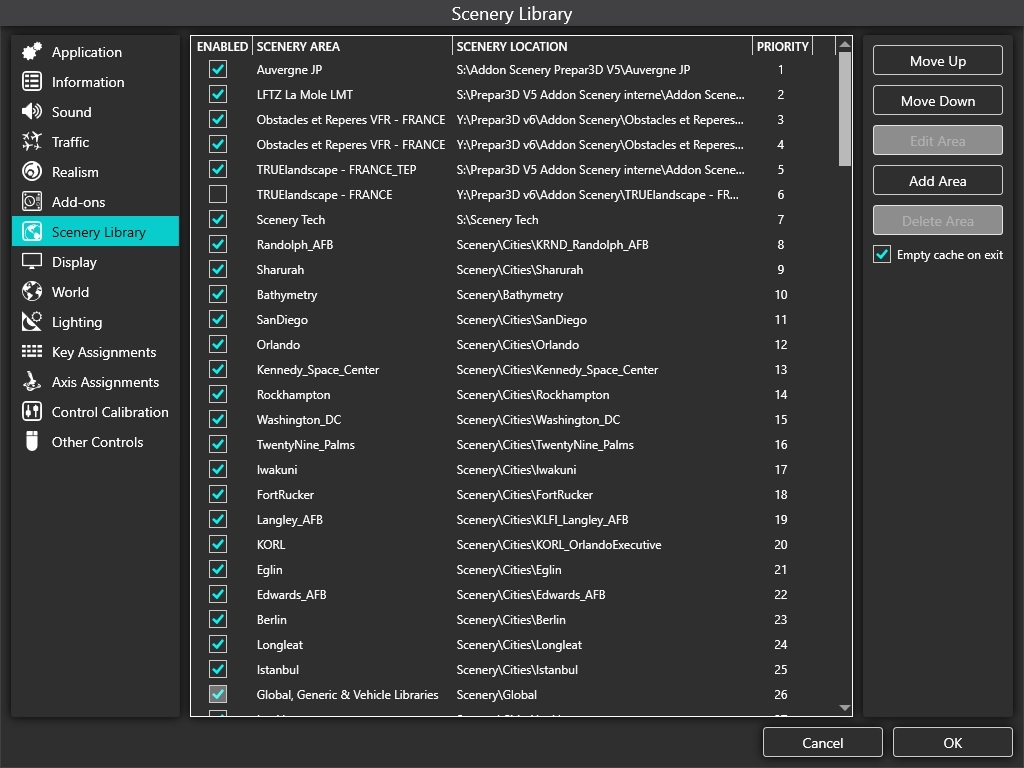Click the Key Assignments keyboard icon
Viewport: 1024px width, 768px height.
click(x=32, y=352)
